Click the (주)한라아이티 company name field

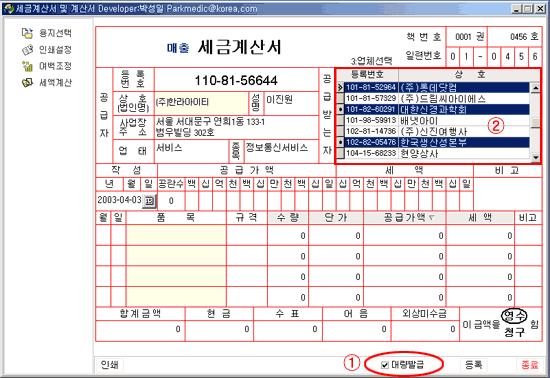pos(201,103)
